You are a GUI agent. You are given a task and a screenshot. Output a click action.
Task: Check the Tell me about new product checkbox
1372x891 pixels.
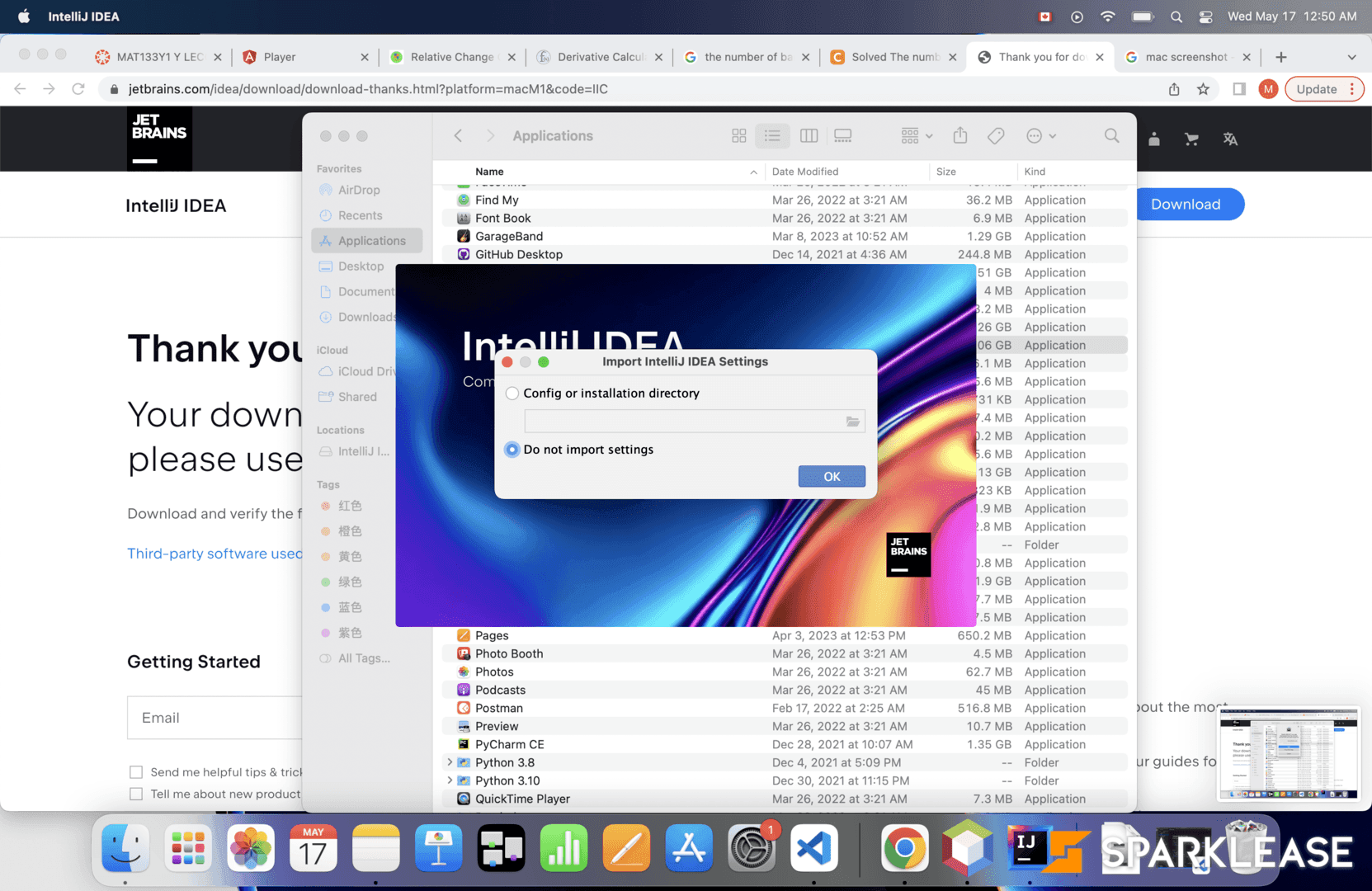(x=136, y=794)
